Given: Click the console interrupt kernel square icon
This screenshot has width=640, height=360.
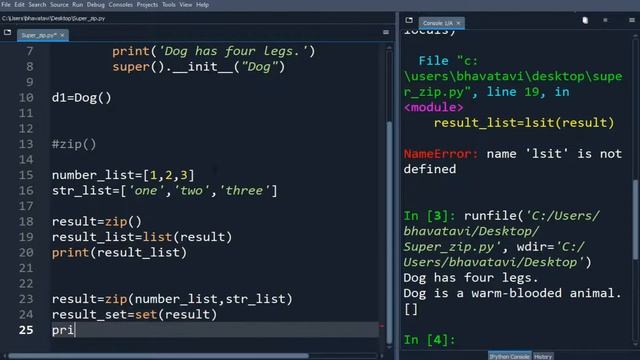Looking at the screenshot, I should point(605,20).
